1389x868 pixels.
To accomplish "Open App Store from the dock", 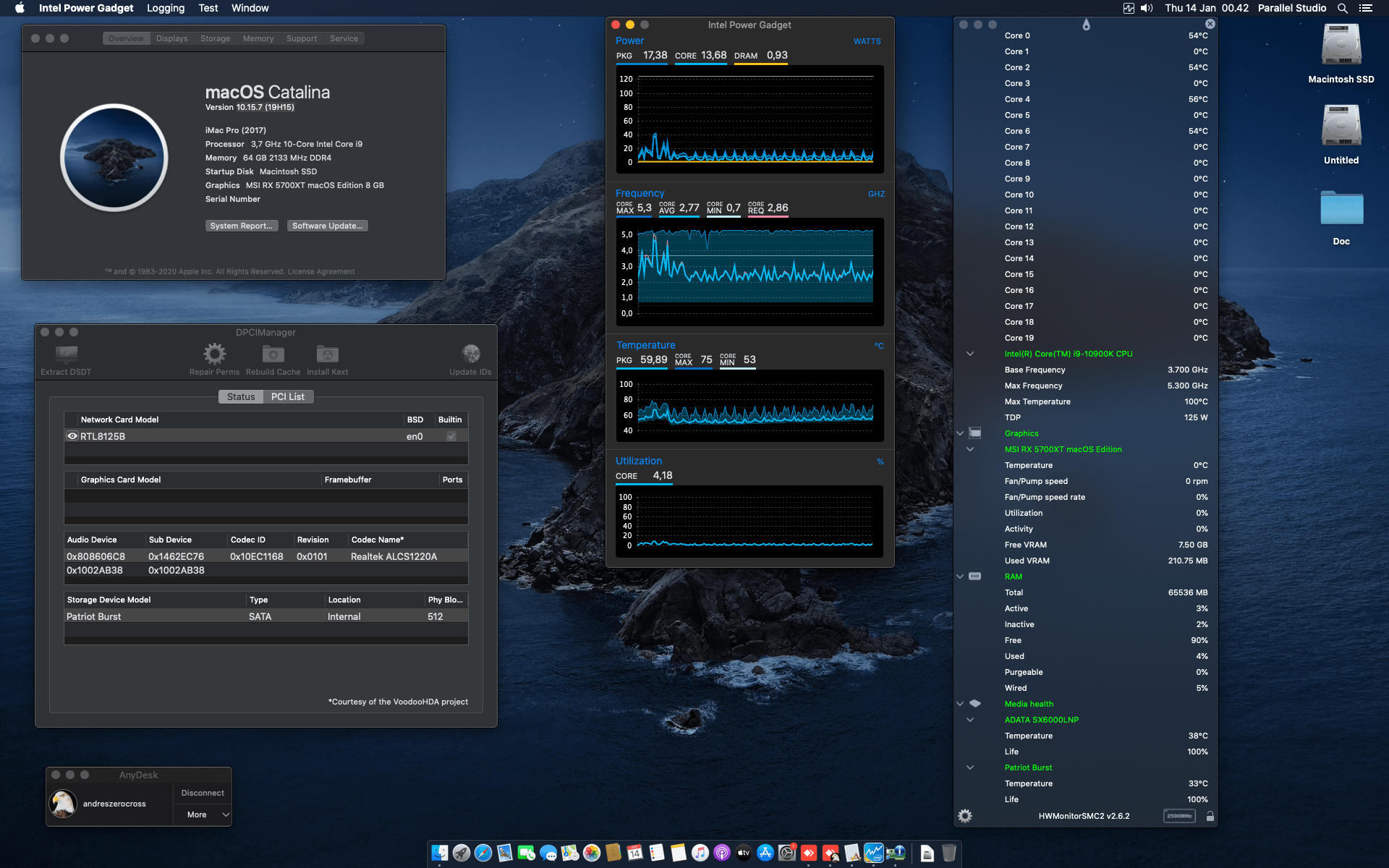I will coord(765,853).
